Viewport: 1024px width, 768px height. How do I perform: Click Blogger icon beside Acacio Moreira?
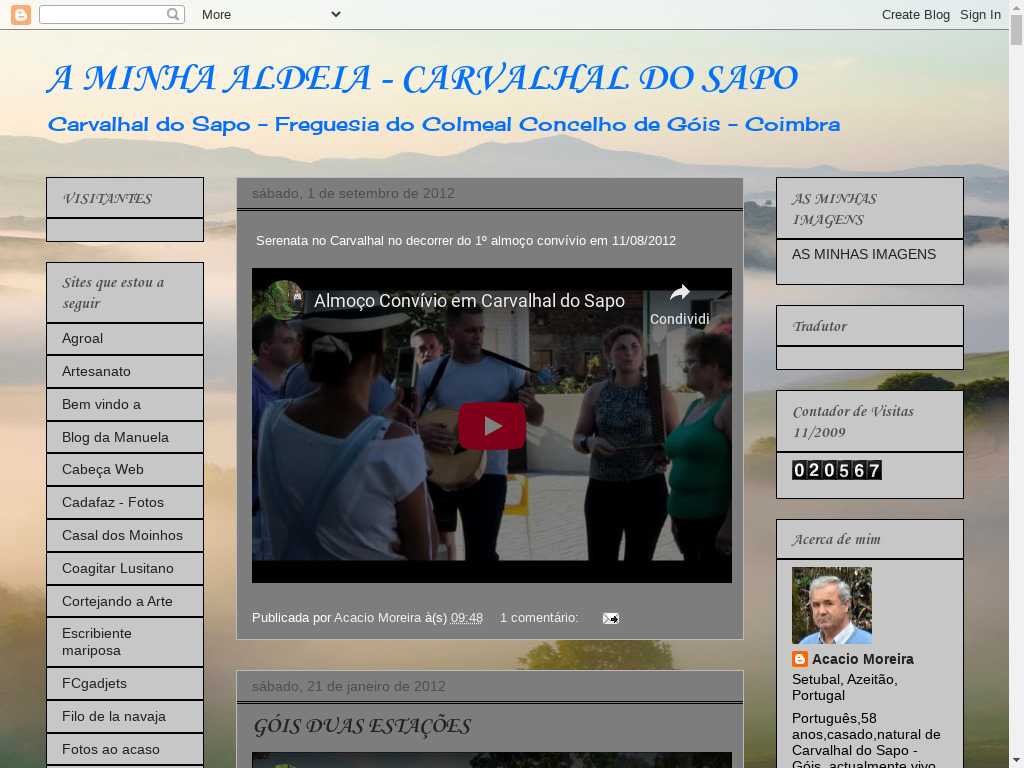pos(799,659)
